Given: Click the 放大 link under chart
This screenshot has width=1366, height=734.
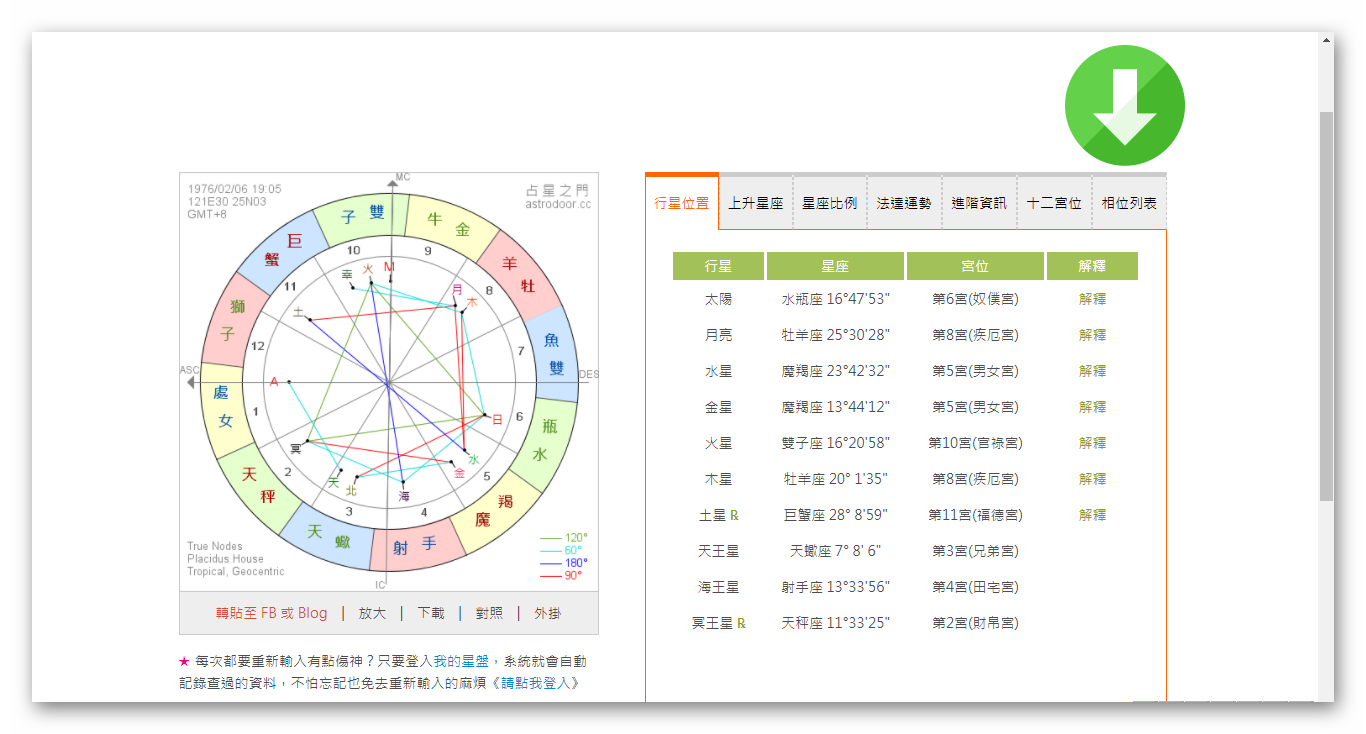Looking at the screenshot, I should click(x=372, y=613).
